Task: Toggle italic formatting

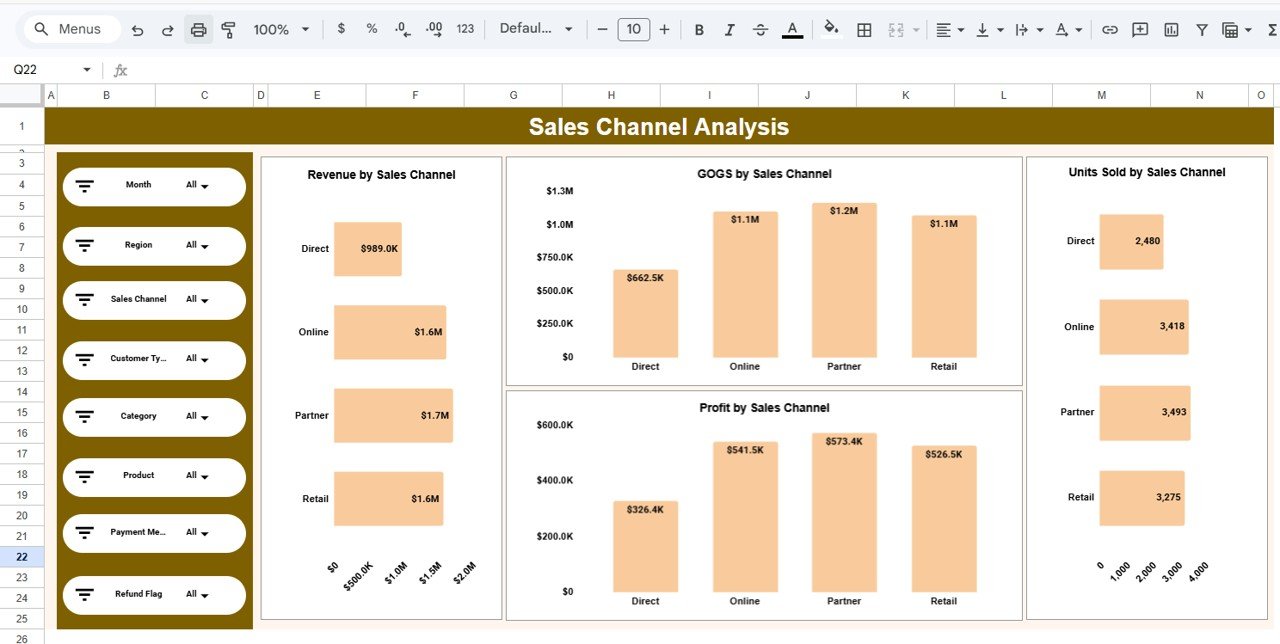Action: (729, 29)
